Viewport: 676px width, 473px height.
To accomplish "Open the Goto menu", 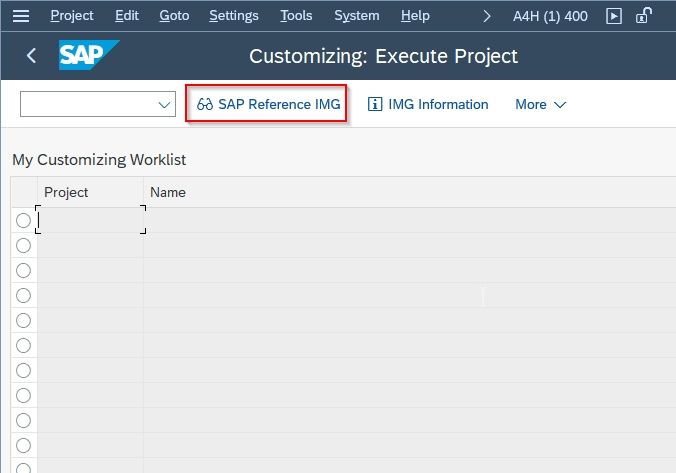I will click(x=174, y=16).
